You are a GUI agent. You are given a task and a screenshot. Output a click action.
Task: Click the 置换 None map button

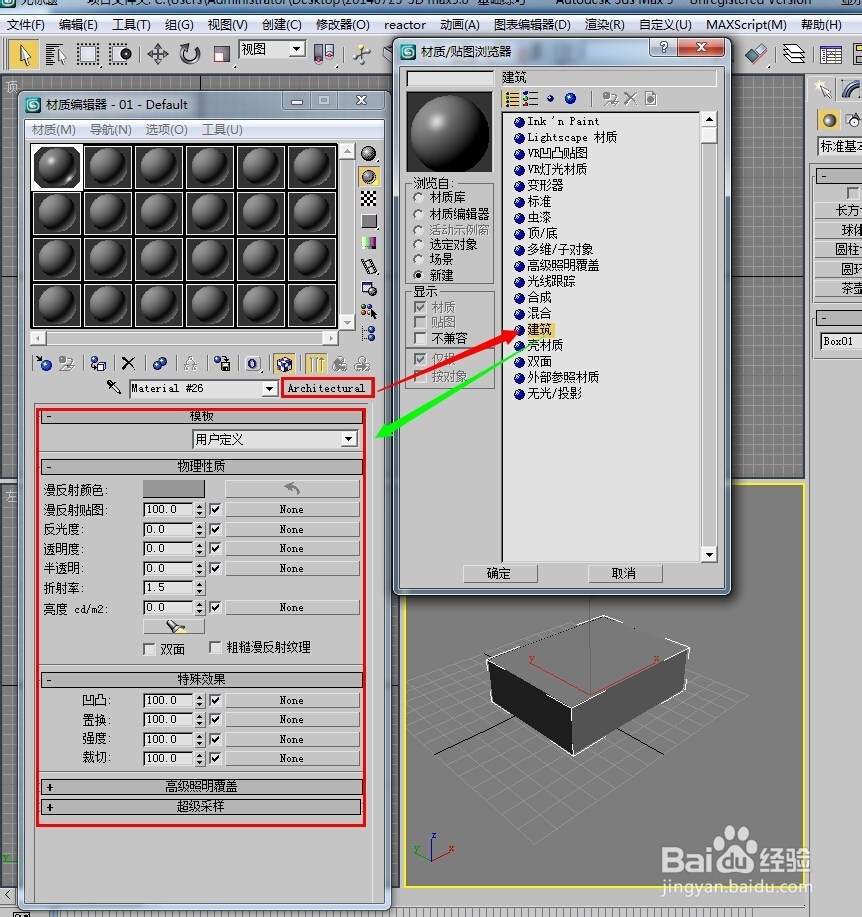coord(292,719)
